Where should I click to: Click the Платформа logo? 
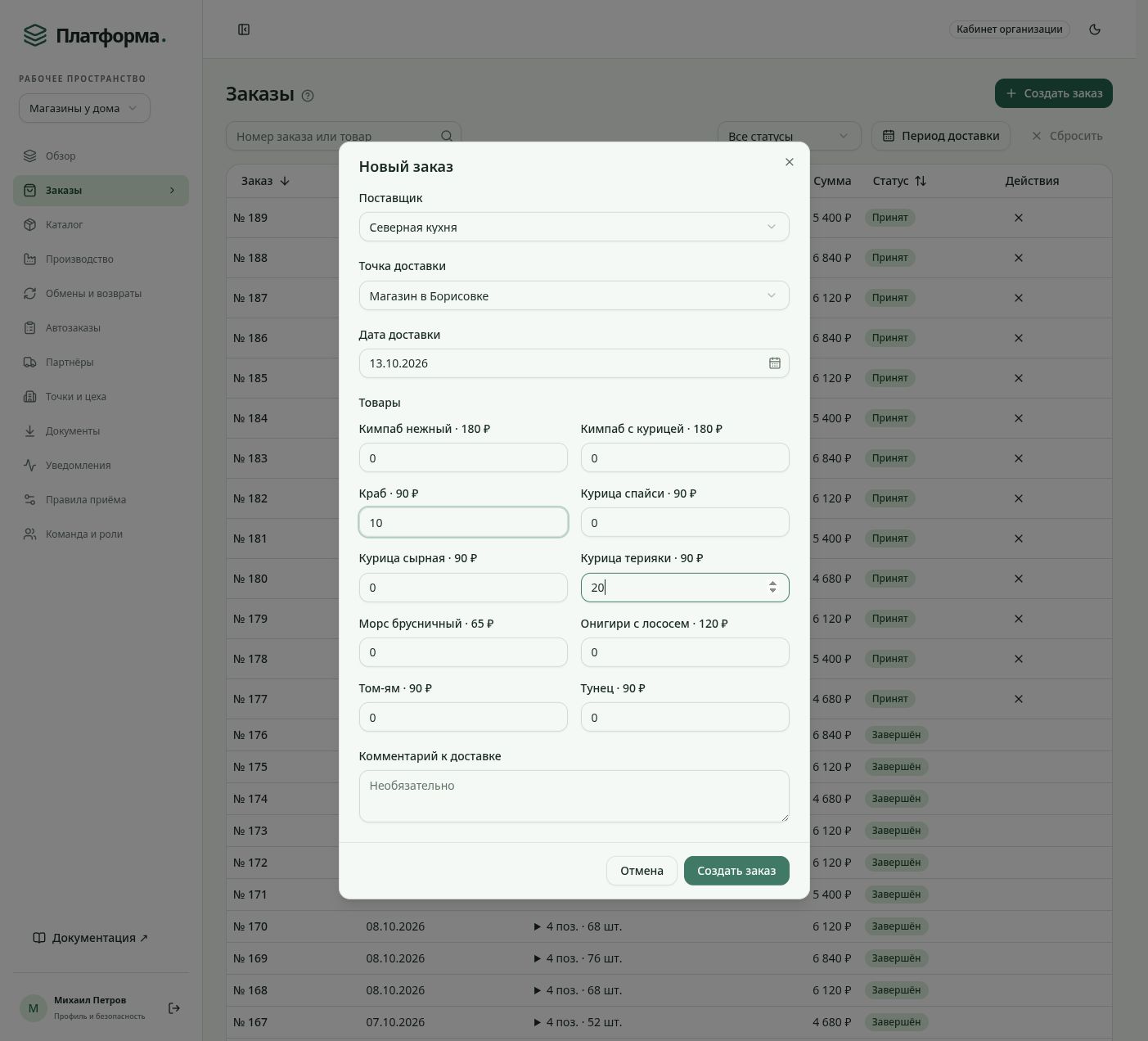[94, 36]
